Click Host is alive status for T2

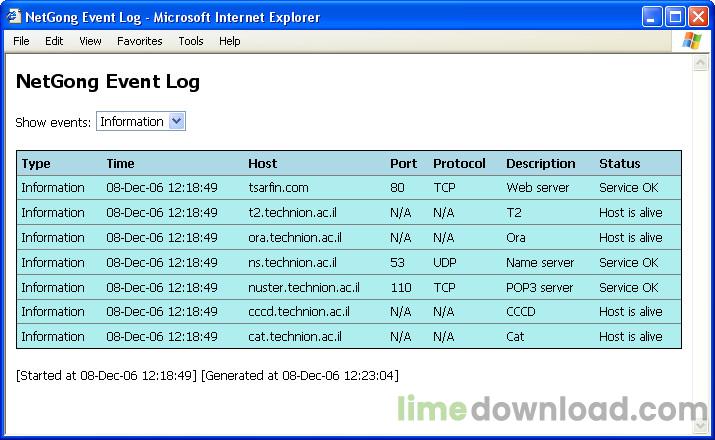tap(631, 212)
